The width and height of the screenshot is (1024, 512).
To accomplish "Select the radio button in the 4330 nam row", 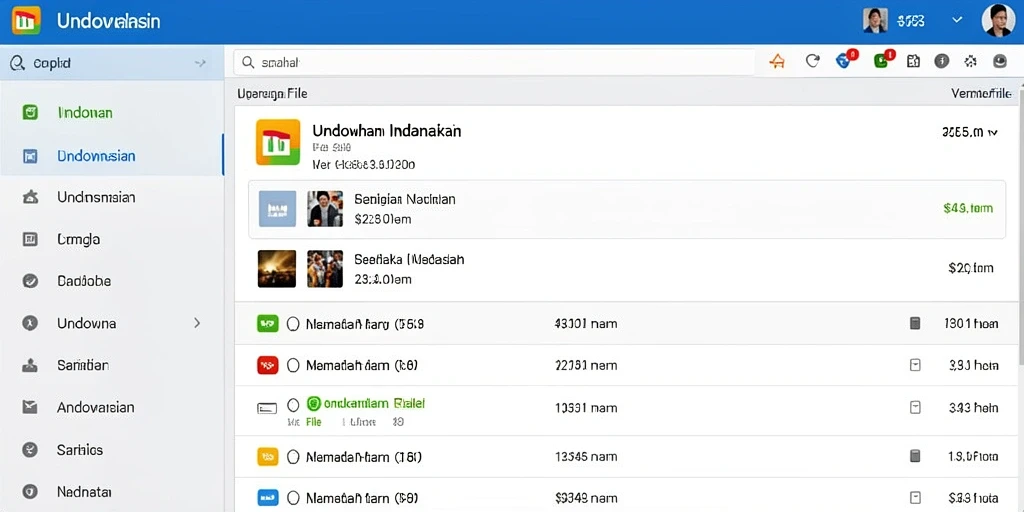I will point(293,323).
